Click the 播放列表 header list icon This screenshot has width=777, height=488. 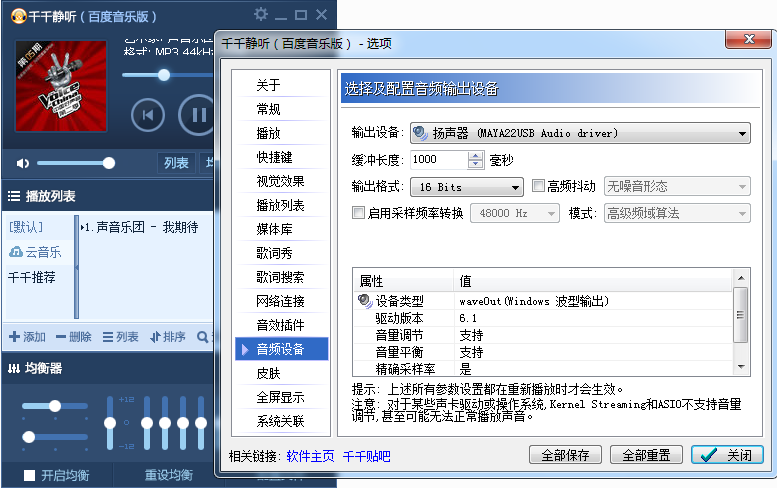[14, 196]
